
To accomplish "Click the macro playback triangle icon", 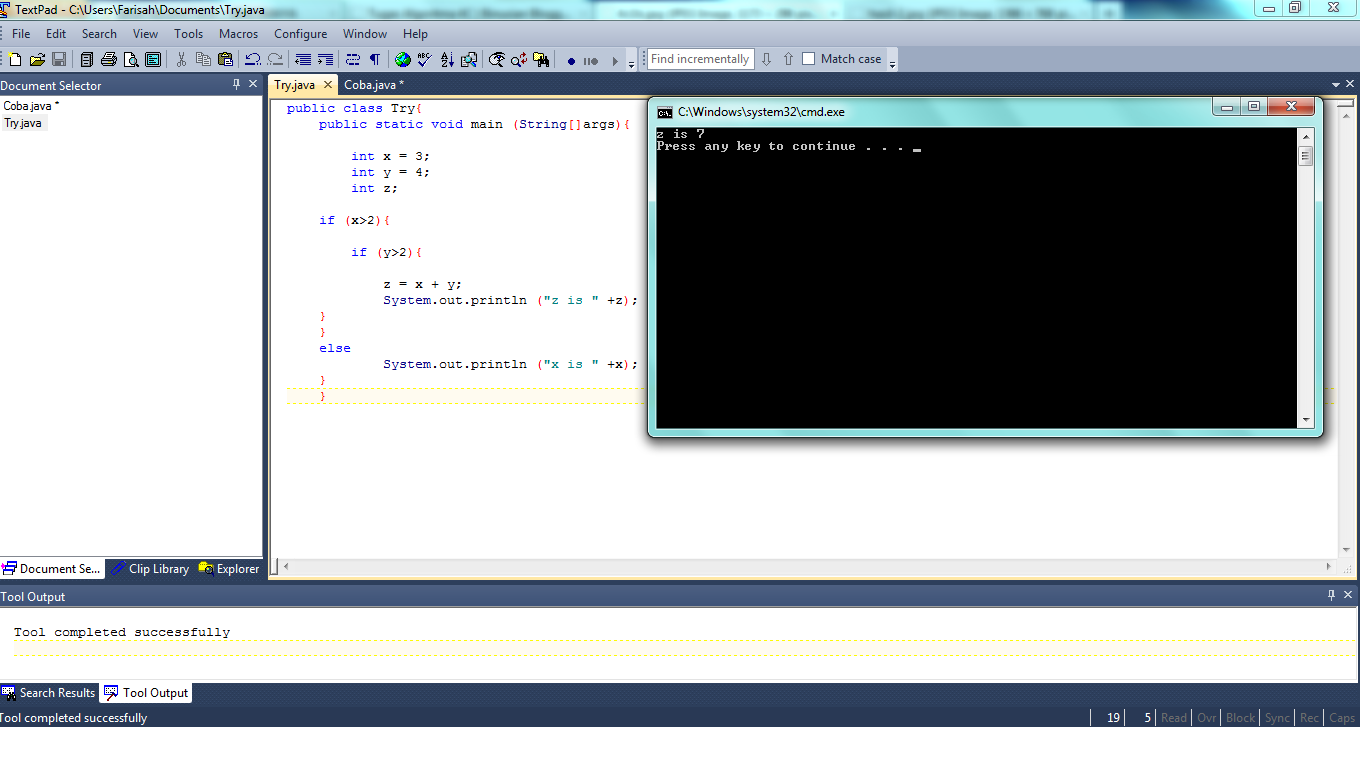I will pyautogui.click(x=615, y=60).
